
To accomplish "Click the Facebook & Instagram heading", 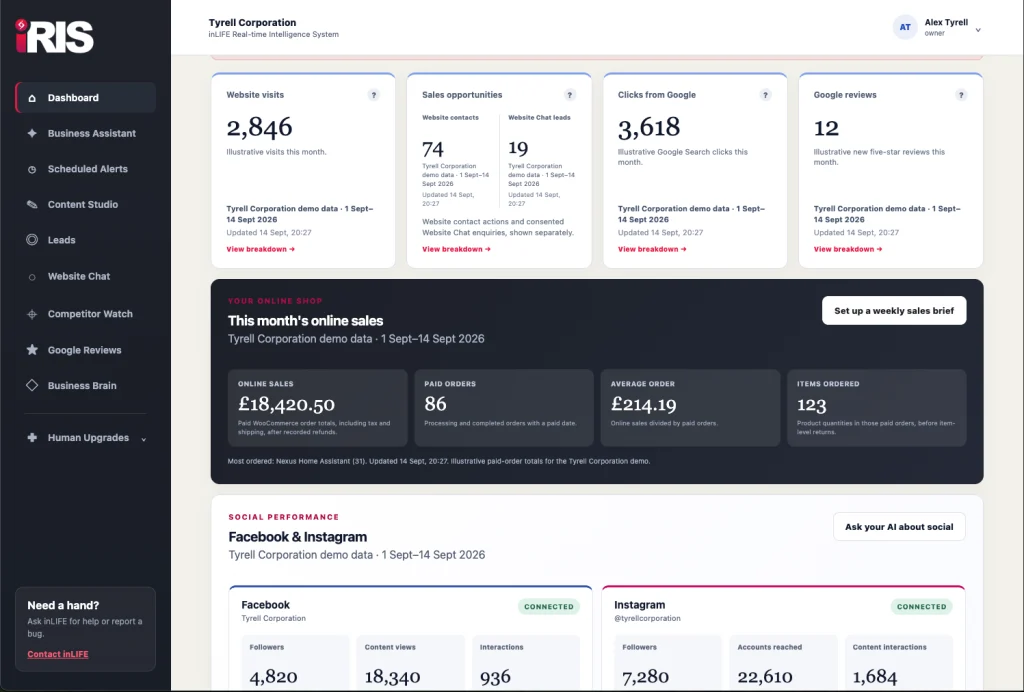I will pos(298,537).
